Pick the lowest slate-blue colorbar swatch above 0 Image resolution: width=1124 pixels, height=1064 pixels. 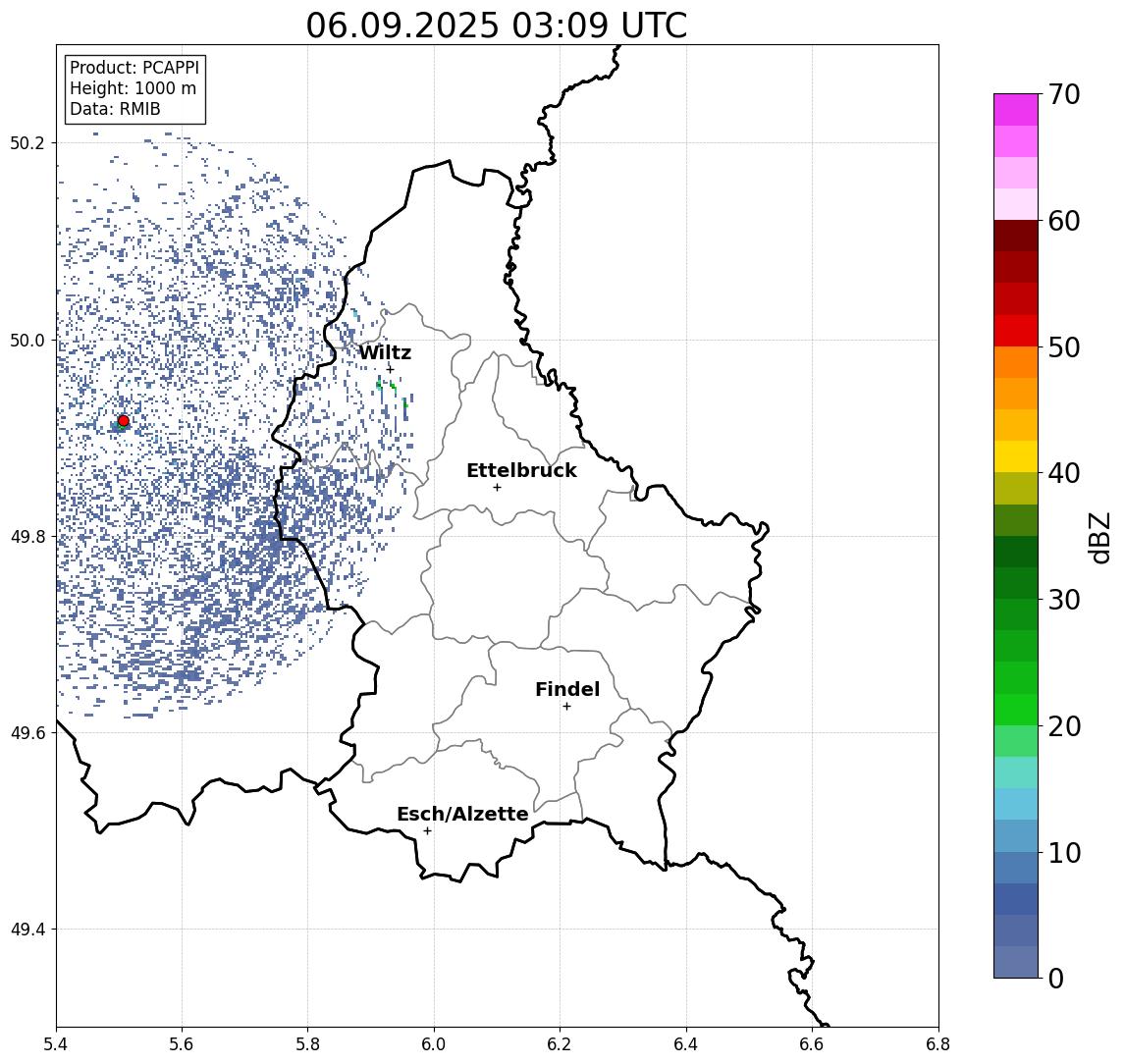tap(1016, 962)
